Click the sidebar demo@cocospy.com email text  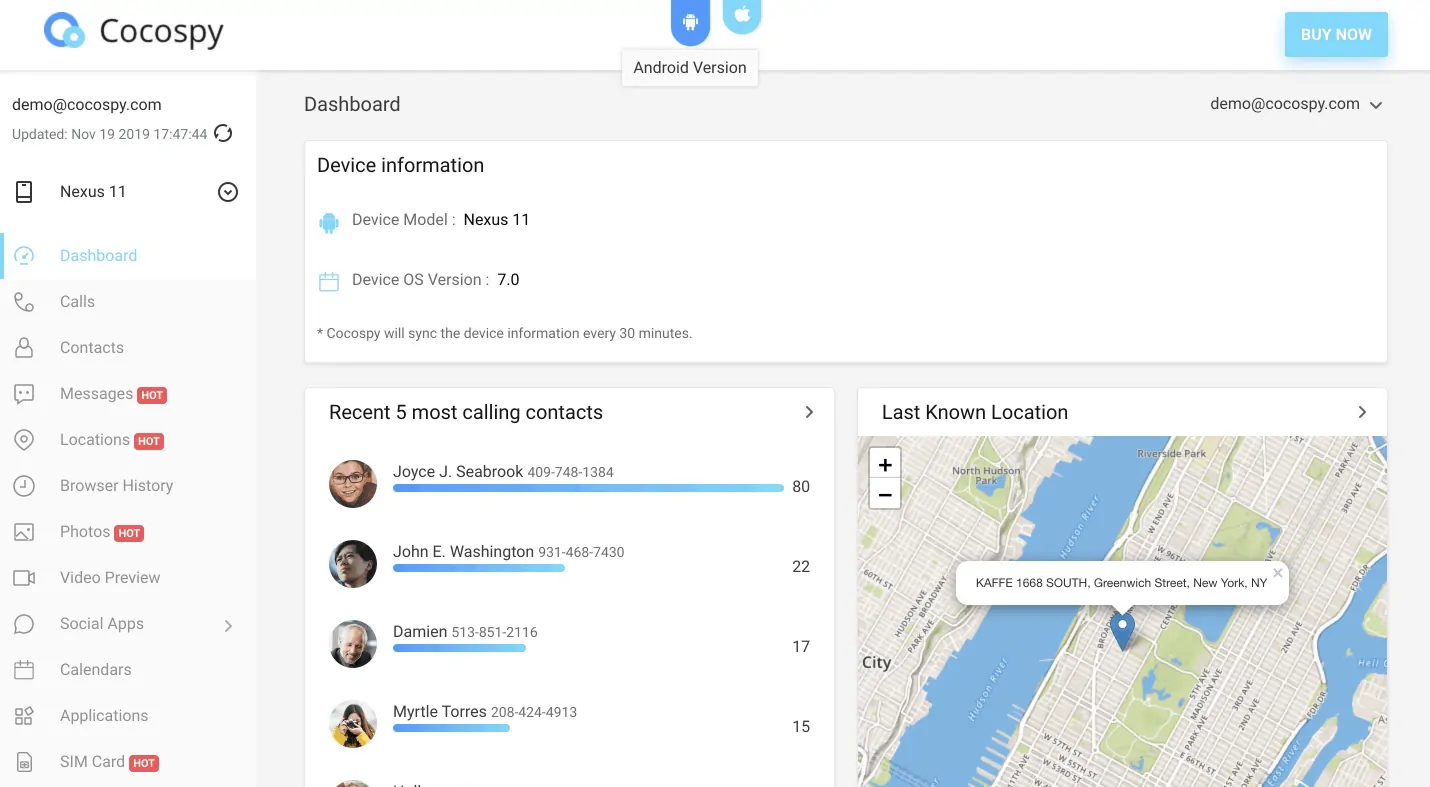[x=87, y=104]
